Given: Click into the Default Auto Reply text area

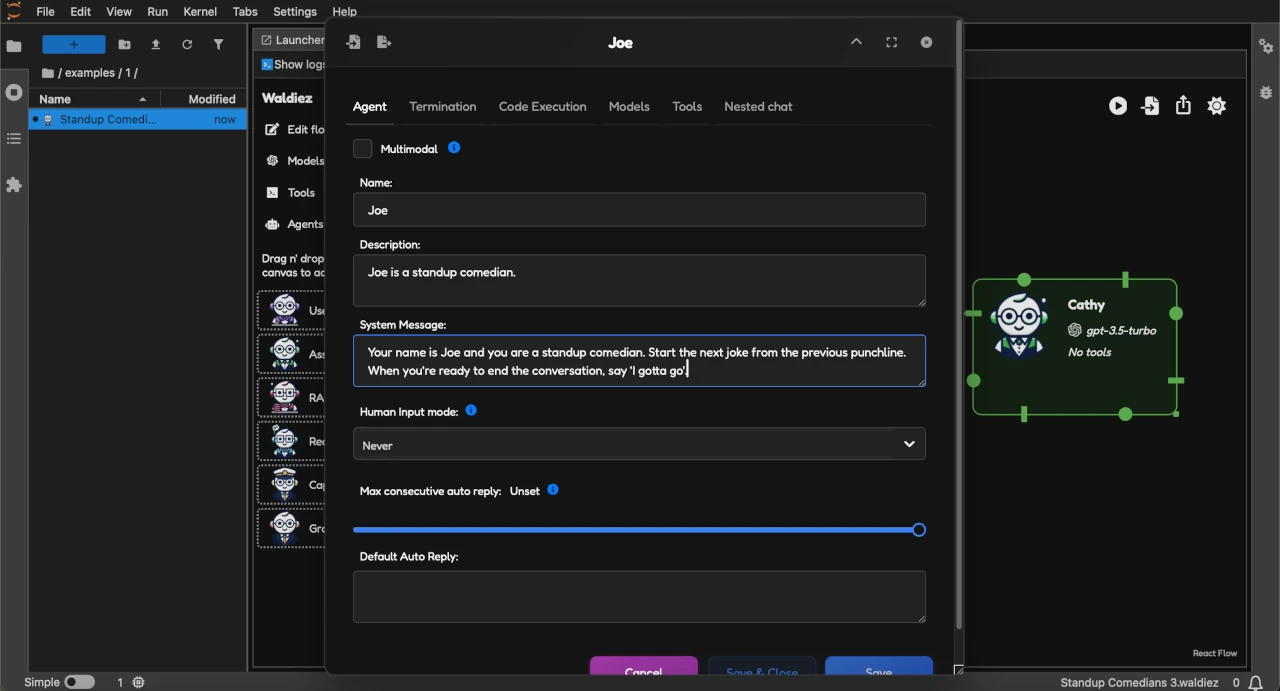Looking at the screenshot, I should tap(639, 596).
